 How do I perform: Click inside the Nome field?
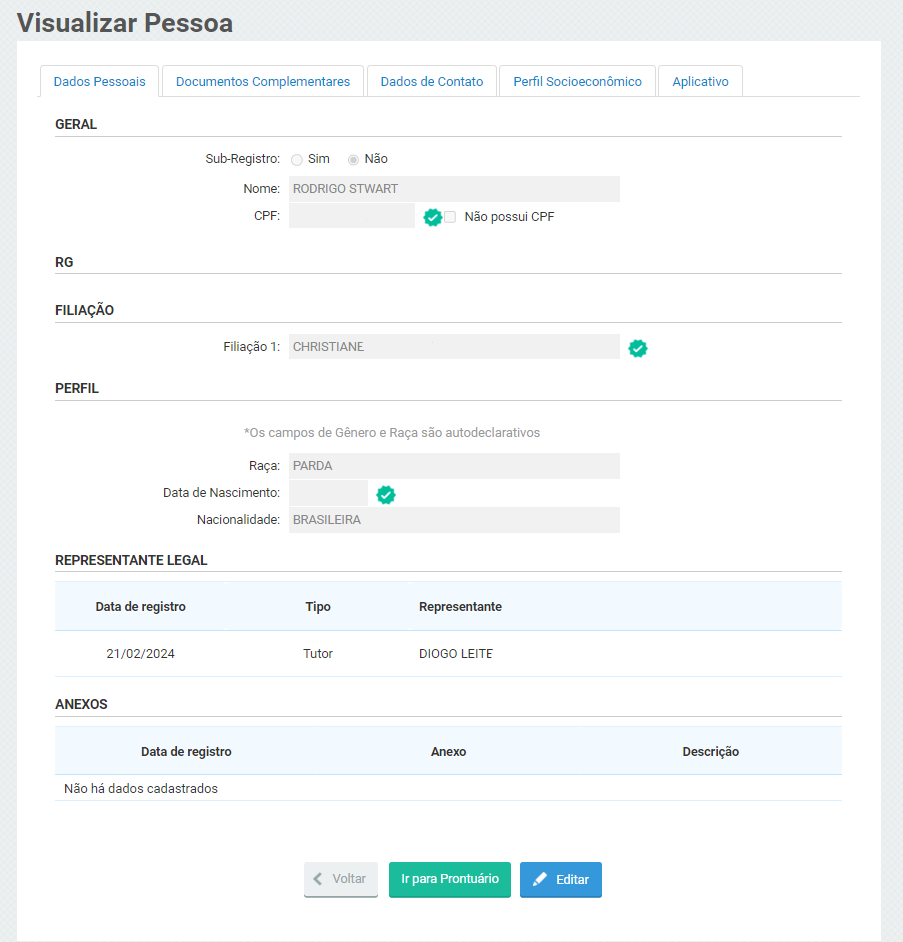(x=454, y=189)
